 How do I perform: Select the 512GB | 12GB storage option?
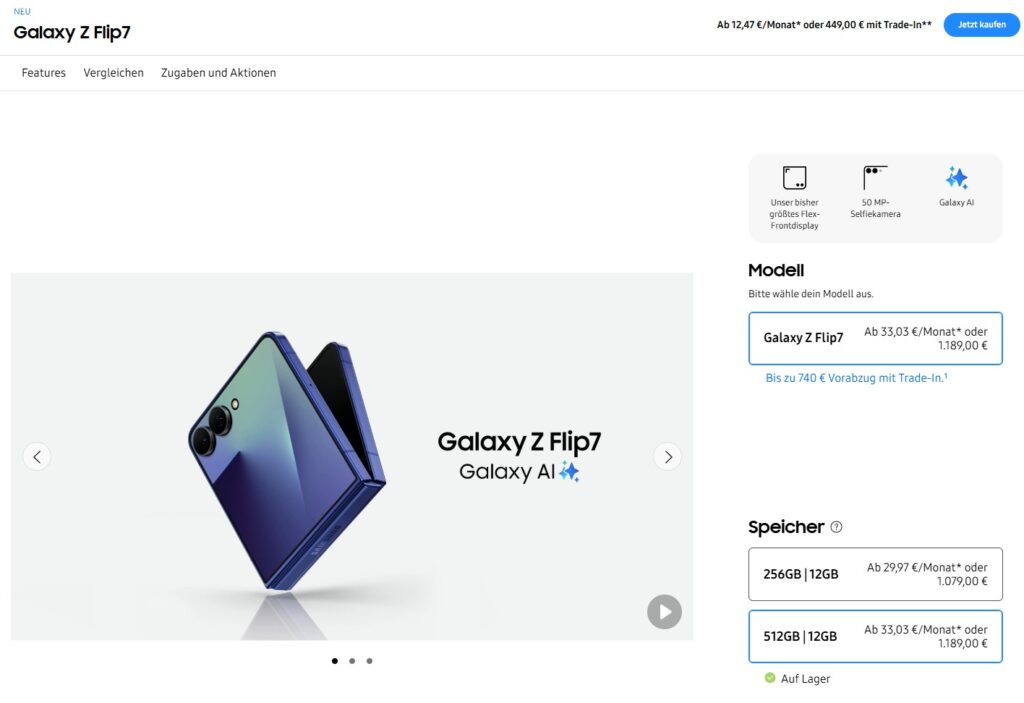875,636
